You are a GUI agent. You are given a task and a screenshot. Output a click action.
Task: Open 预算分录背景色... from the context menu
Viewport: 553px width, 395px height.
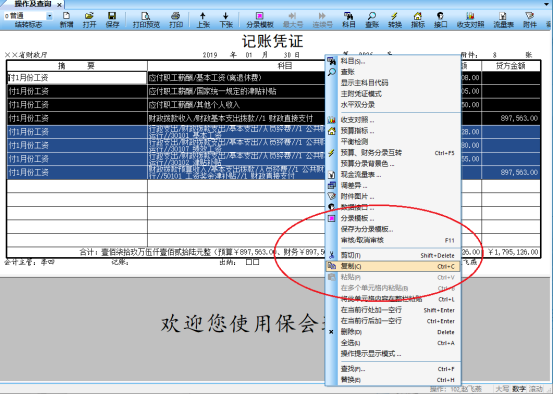point(394,164)
